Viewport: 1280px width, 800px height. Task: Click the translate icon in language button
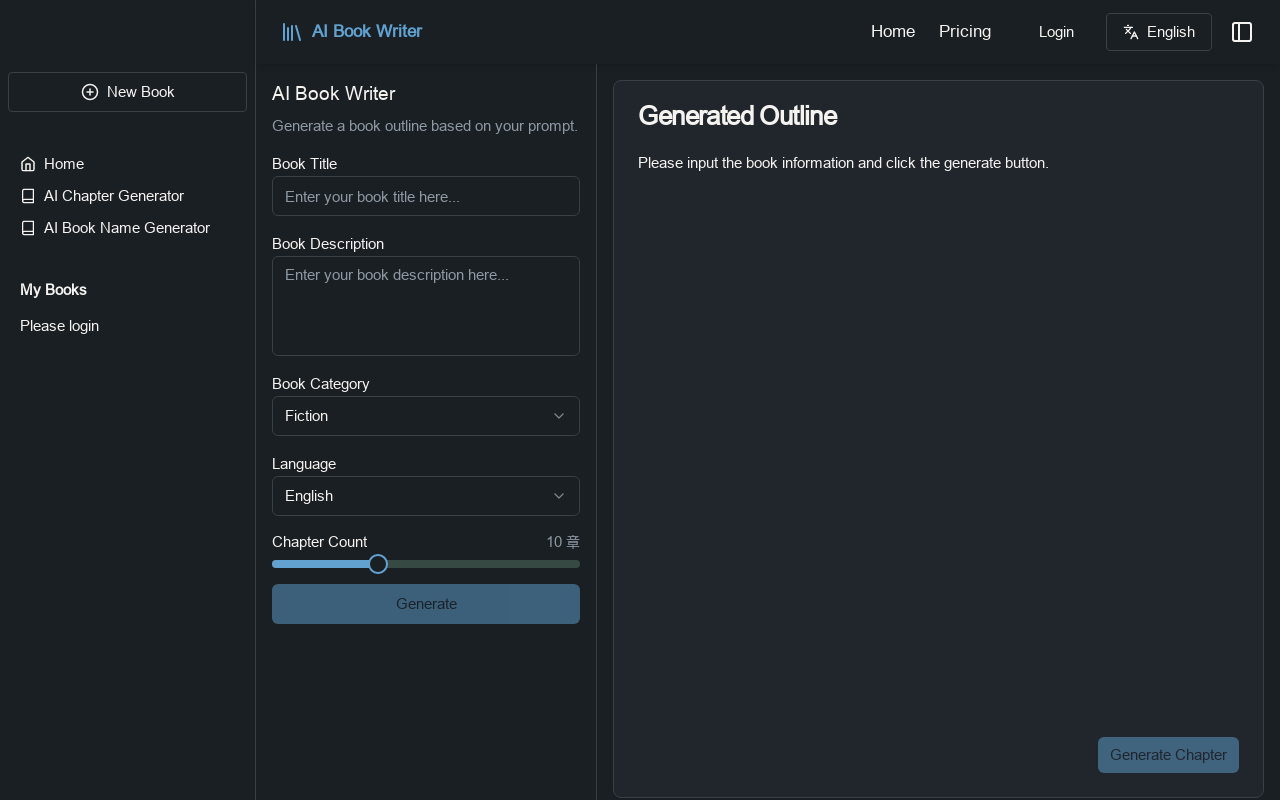click(1131, 32)
